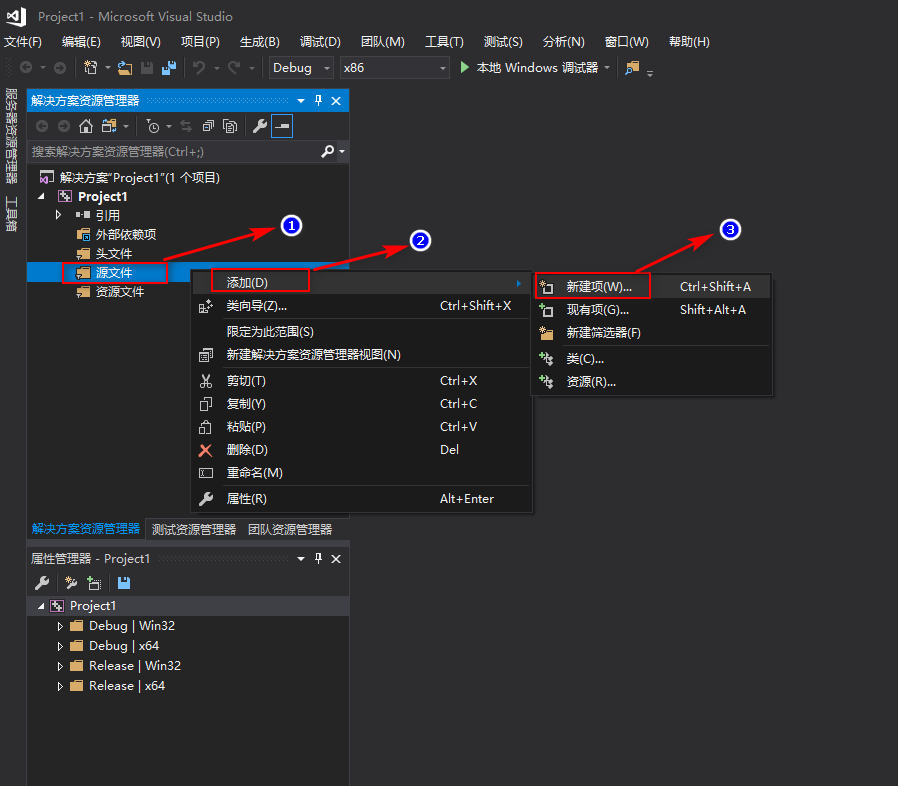This screenshot has height=786, width=898.
Task: Click the Home icon in Solution Explorer toolbar
Action: click(86, 126)
